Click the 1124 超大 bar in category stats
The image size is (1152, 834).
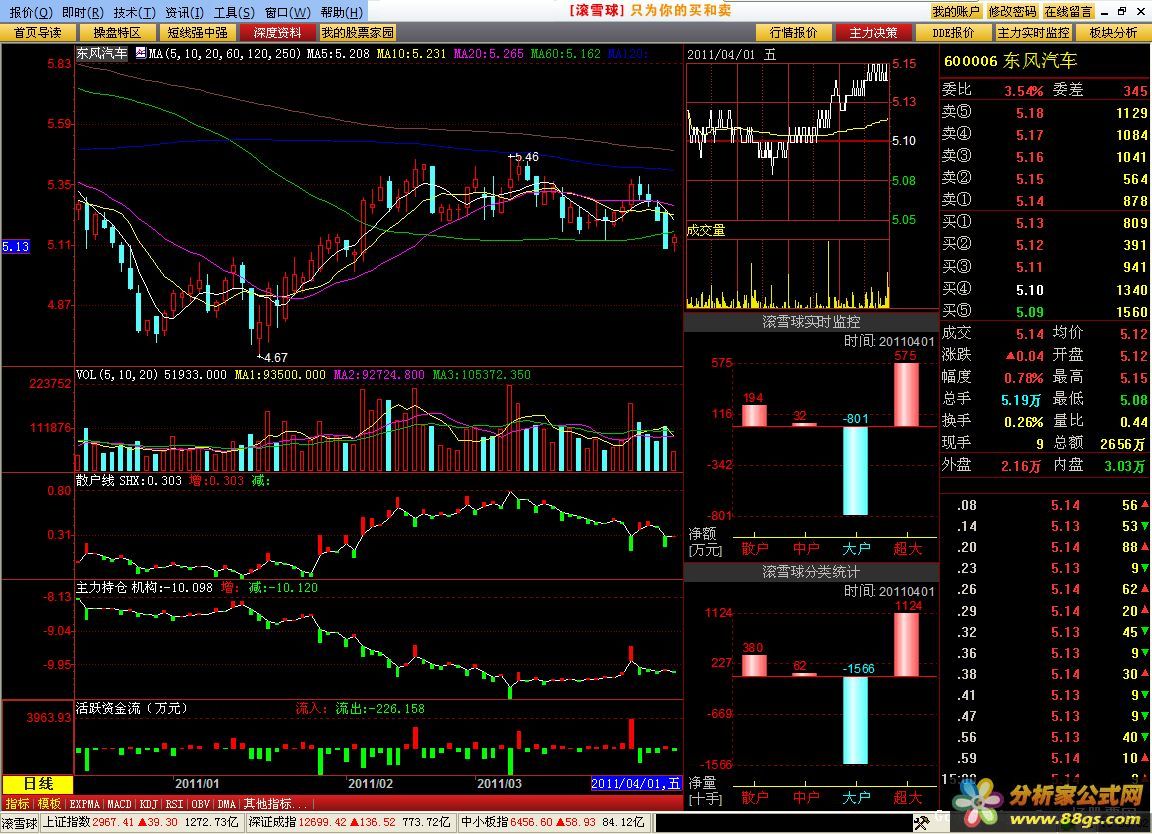click(x=907, y=644)
